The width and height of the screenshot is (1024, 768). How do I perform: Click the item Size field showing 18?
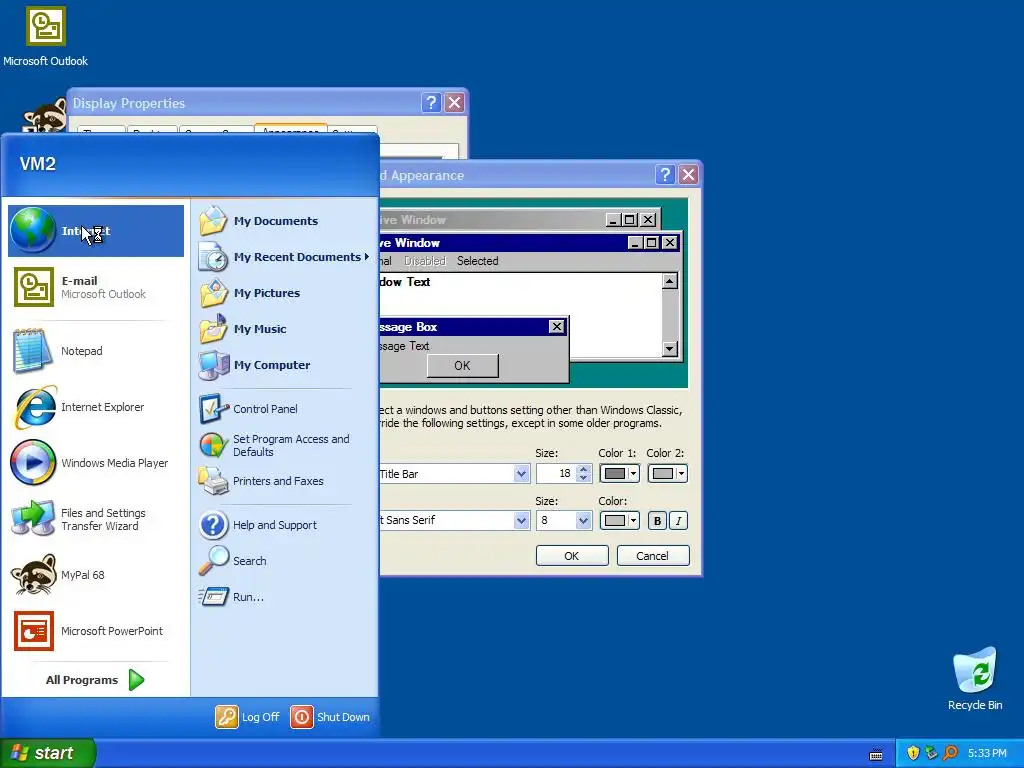(556, 473)
